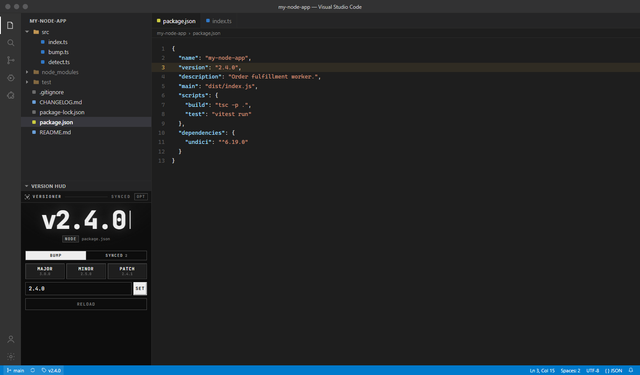Click the sync changes icon in status bar
Screen dimensions: 640x375
pyautogui.click(x=33, y=371)
